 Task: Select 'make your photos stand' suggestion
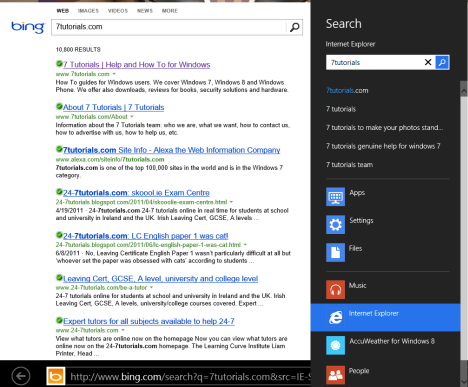(x=385, y=127)
